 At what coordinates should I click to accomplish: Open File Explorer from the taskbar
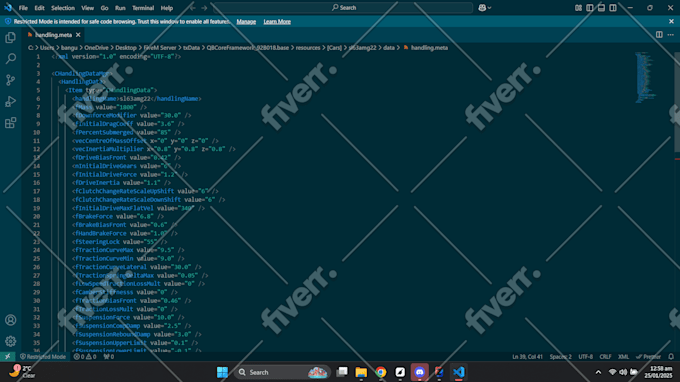[361, 372]
